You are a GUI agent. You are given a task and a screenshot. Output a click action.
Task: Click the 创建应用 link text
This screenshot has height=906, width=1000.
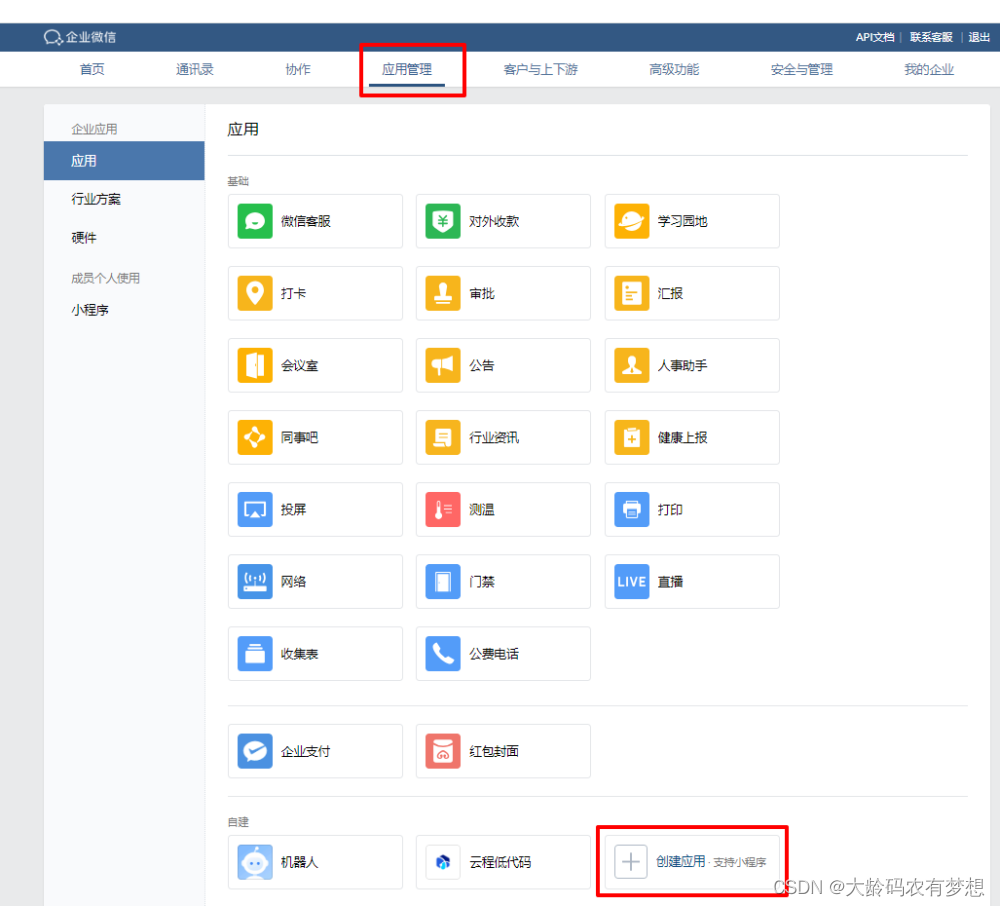680,861
